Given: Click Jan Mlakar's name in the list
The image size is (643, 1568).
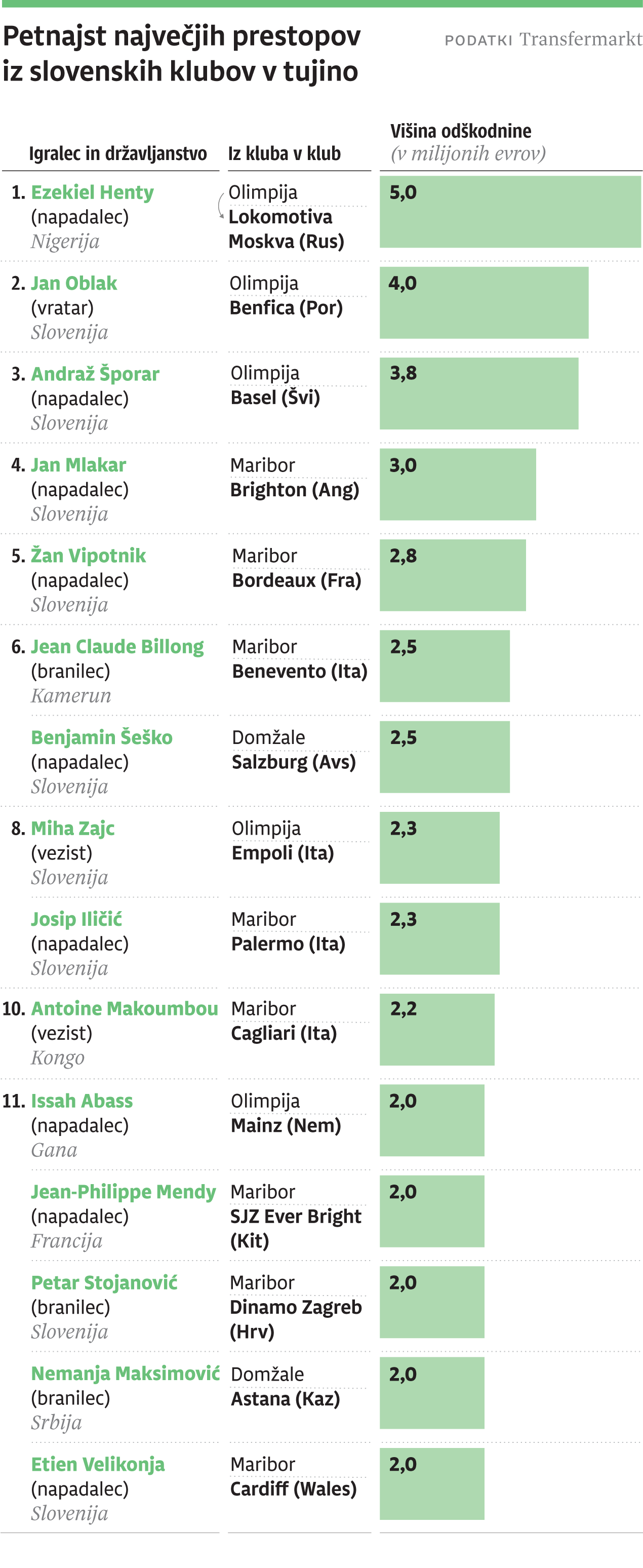Looking at the screenshot, I should coord(78,465).
